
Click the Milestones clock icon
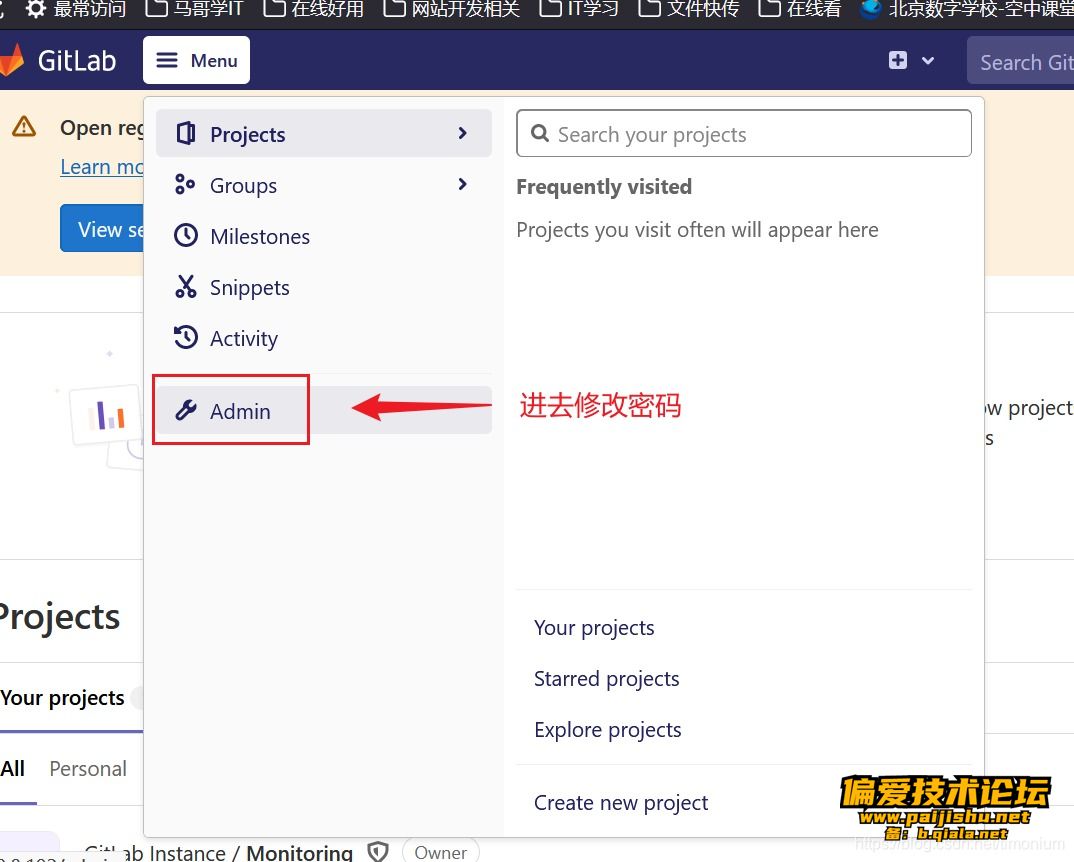point(186,236)
